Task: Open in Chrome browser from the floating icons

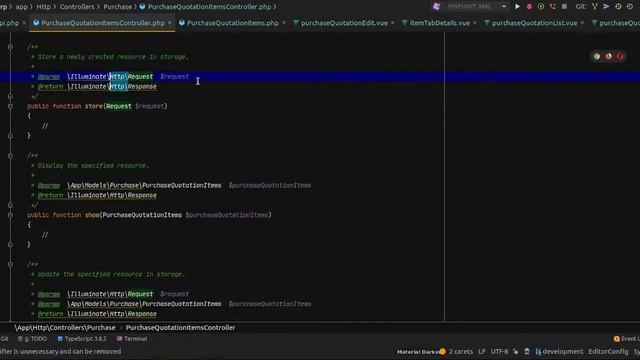Action: click(x=597, y=56)
